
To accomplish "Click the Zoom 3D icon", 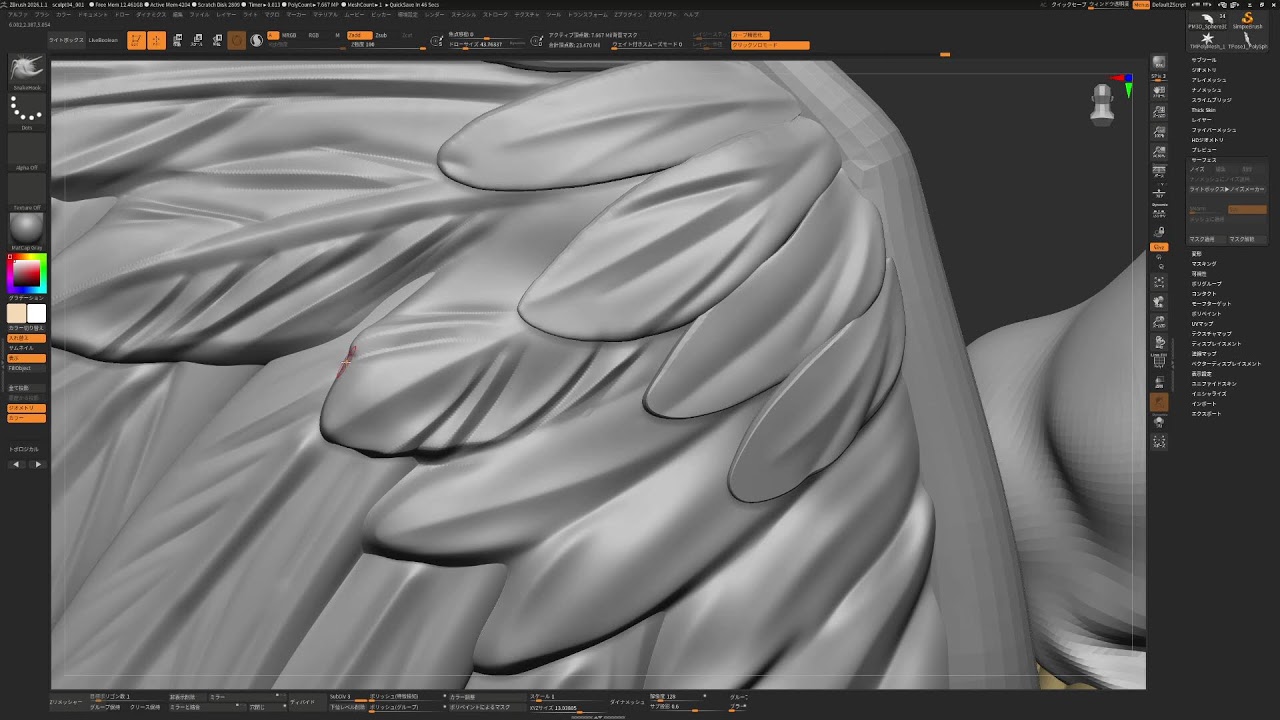I will (x=1159, y=322).
